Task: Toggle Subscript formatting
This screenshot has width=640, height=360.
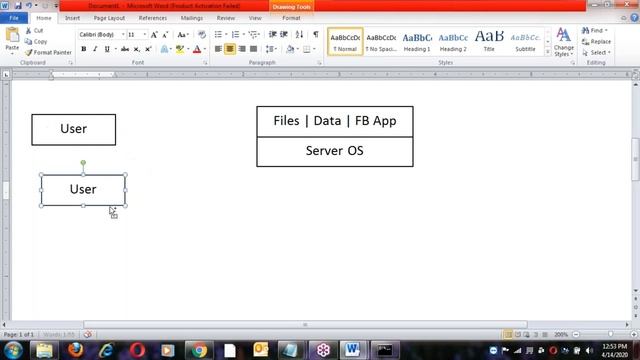Action: pos(137,49)
